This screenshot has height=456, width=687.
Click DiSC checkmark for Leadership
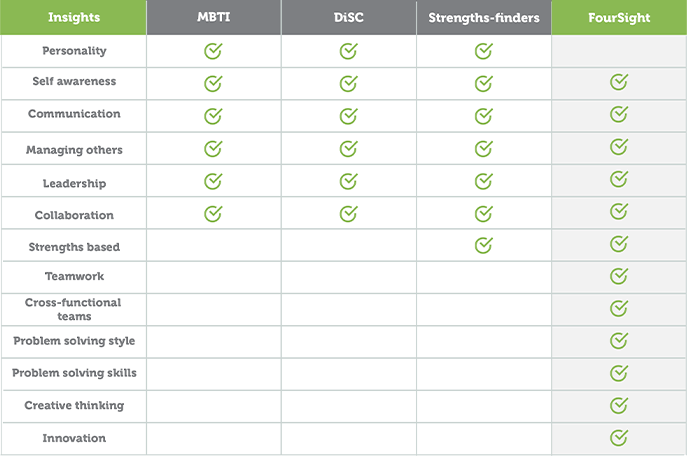(348, 182)
